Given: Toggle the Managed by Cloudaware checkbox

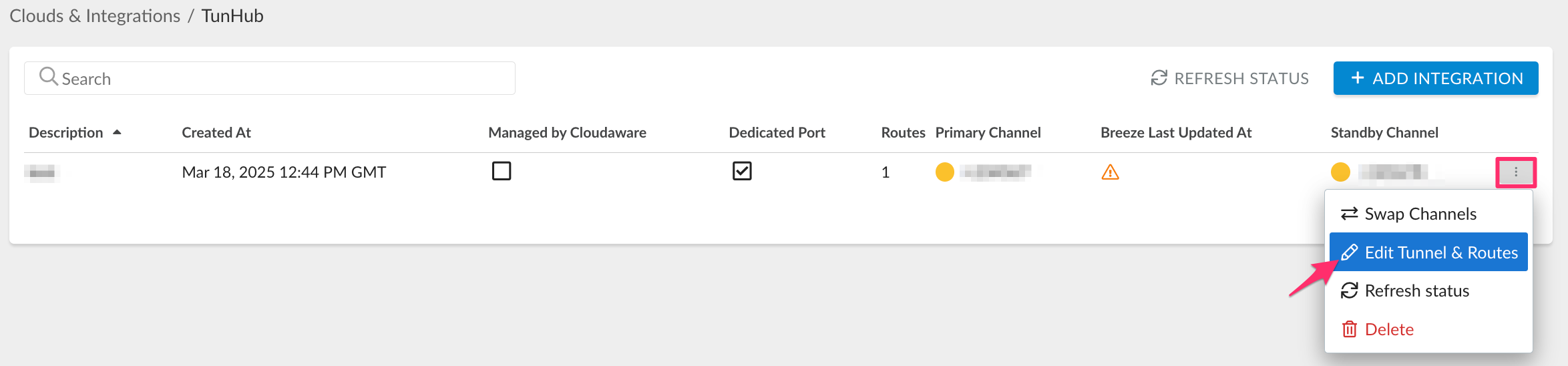Looking at the screenshot, I should (x=502, y=171).
